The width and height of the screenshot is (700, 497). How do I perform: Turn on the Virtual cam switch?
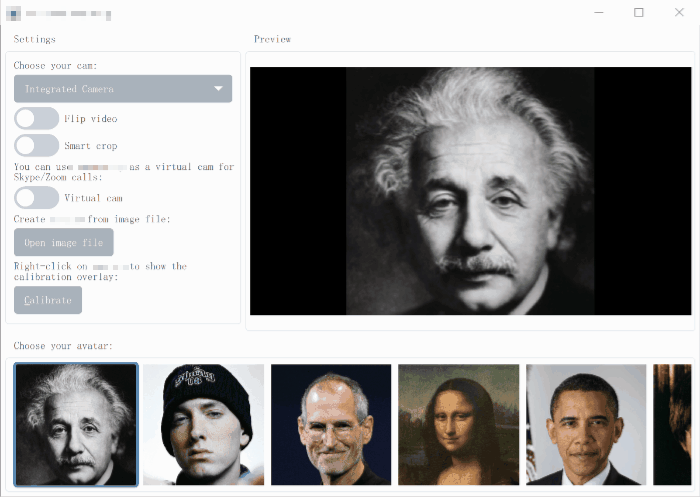[x=36, y=198]
